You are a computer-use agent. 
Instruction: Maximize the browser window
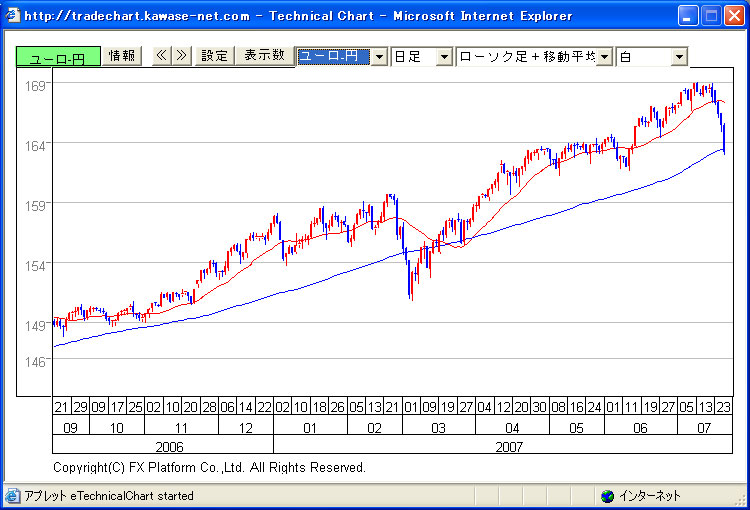pyautogui.click(x=710, y=15)
